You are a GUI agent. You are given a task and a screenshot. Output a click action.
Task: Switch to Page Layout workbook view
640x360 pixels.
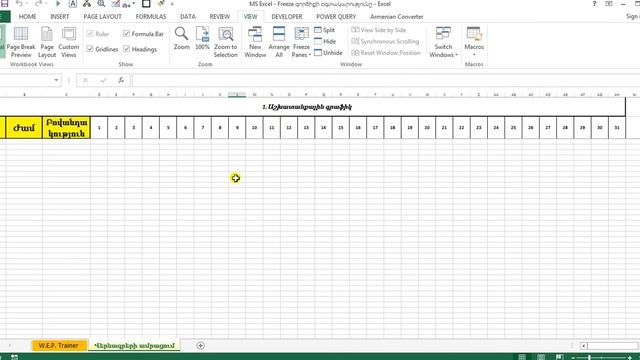[47, 42]
